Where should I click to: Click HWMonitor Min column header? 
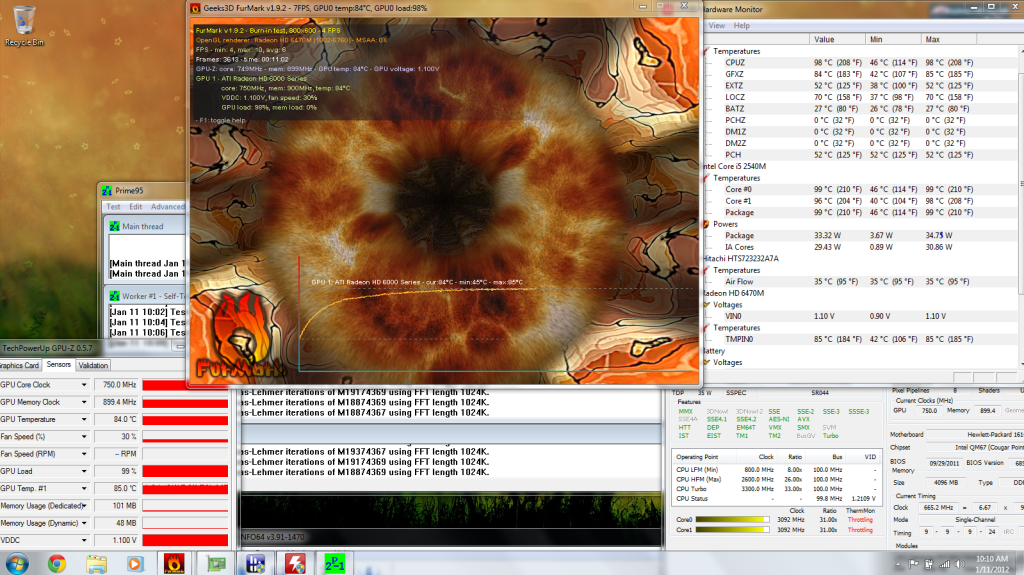(893, 39)
